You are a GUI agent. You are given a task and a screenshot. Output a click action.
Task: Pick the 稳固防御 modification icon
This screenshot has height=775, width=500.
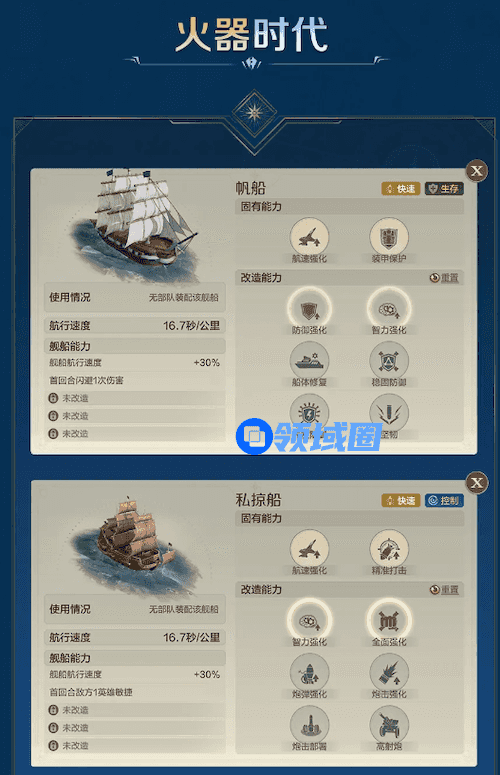pyautogui.click(x=389, y=361)
